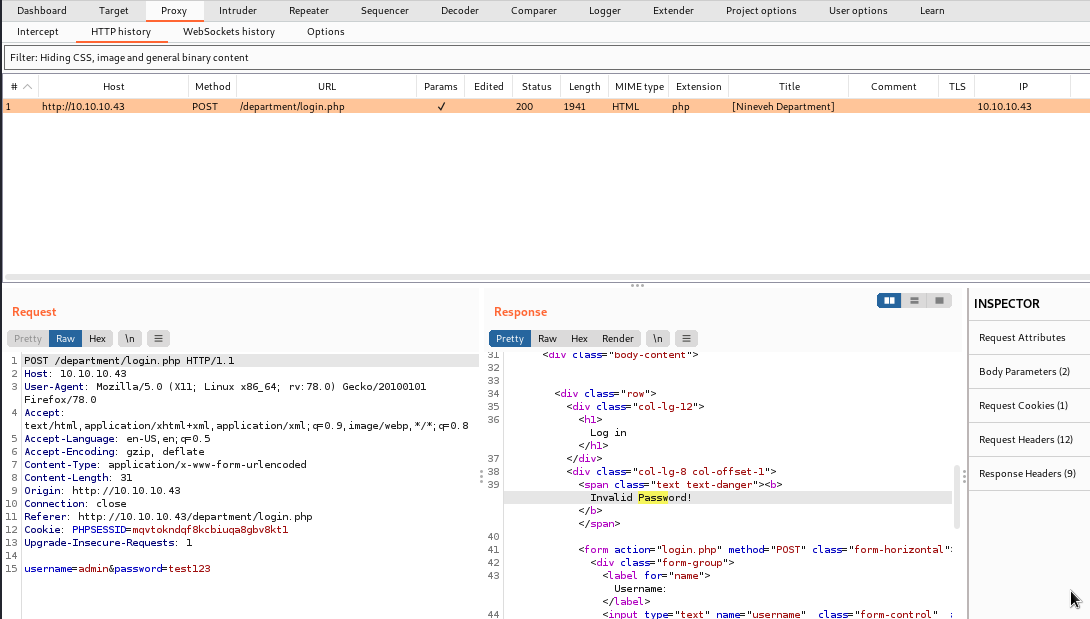This screenshot has width=1090, height=619.
Task: Switch to vertical stacked layout icon
Action: [x=914, y=301]
